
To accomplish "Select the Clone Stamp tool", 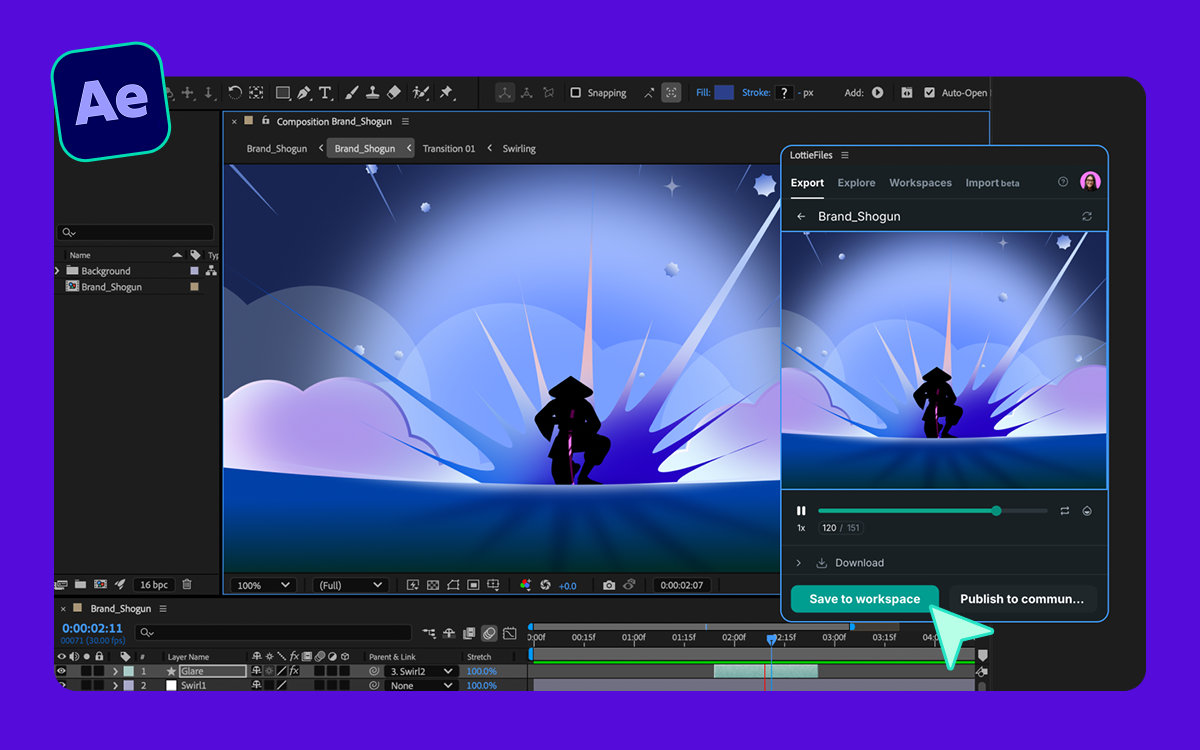I will (372, 92).
